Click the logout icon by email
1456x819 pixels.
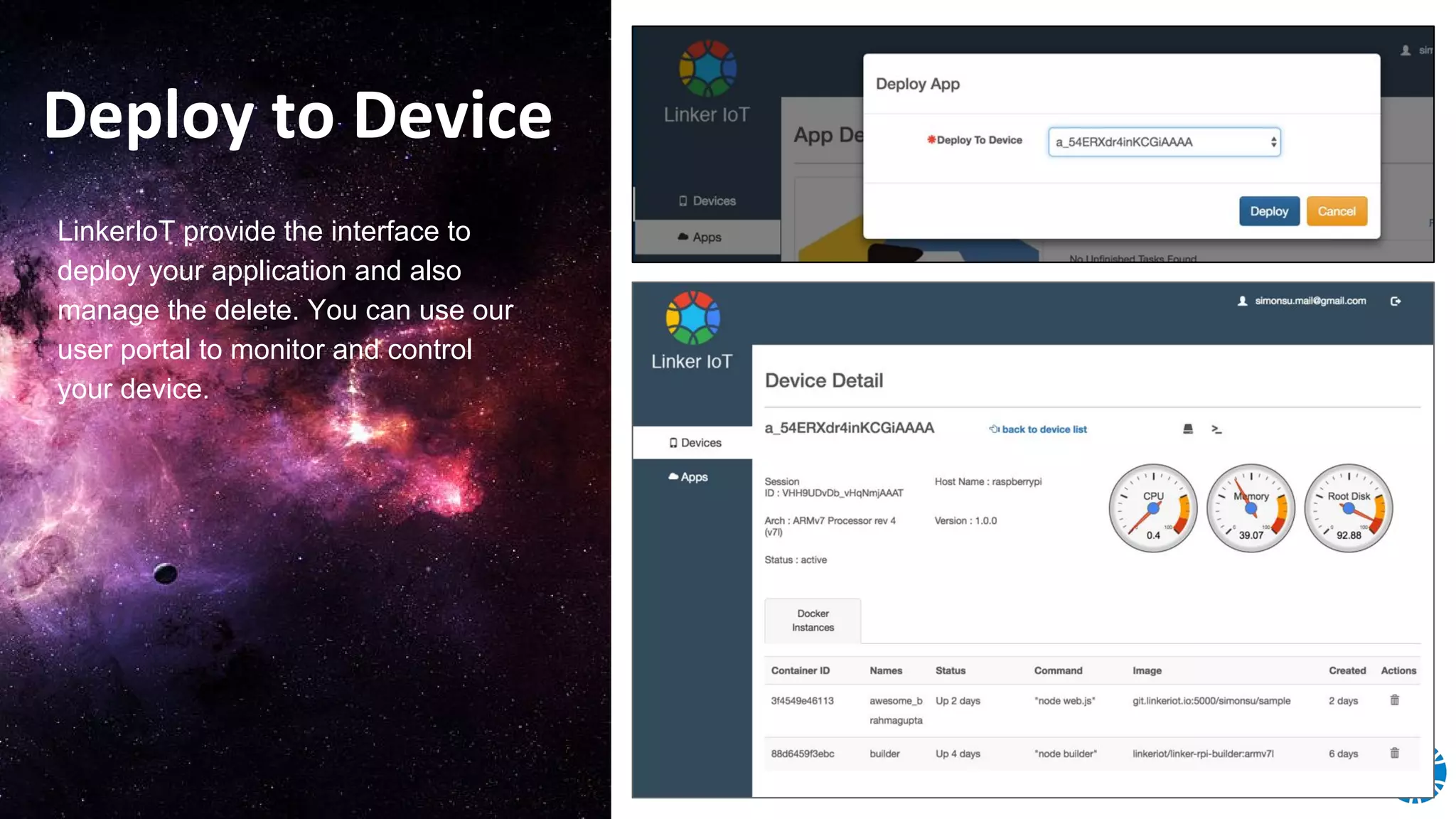1396,301
